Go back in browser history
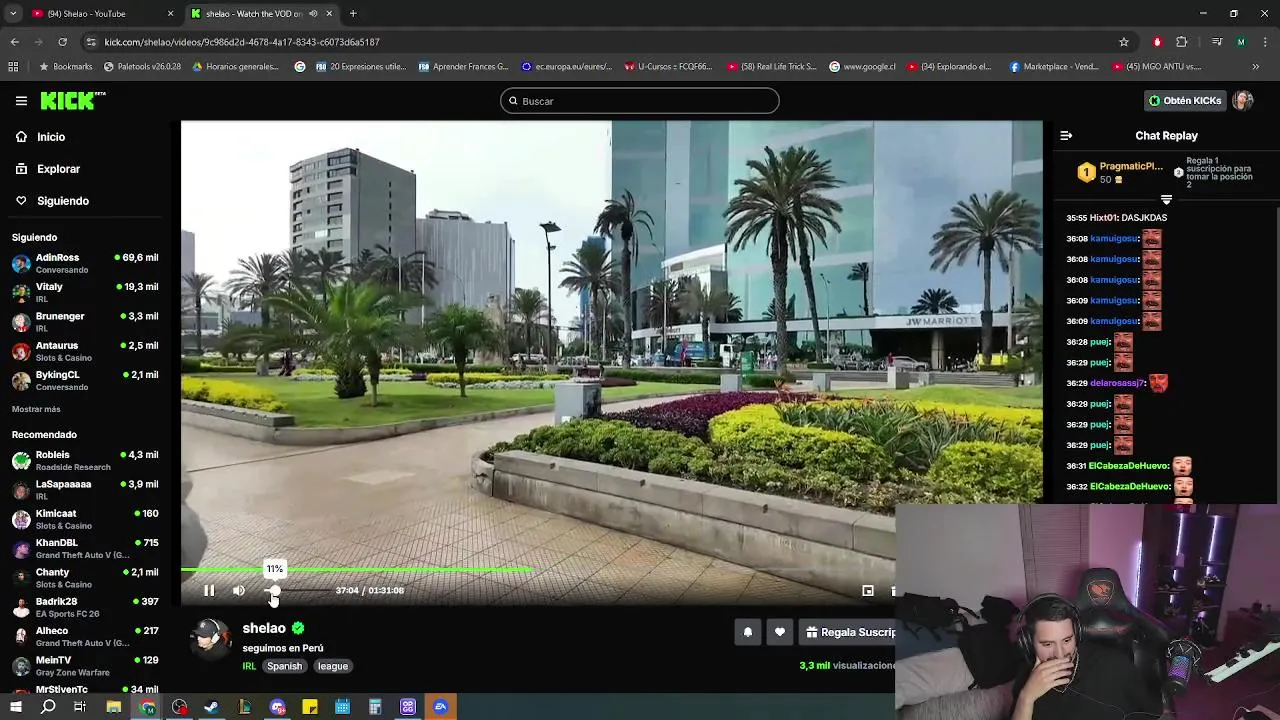Viewport: 1280px width, 720px height. pyautogui.click(x=14, y=42)
